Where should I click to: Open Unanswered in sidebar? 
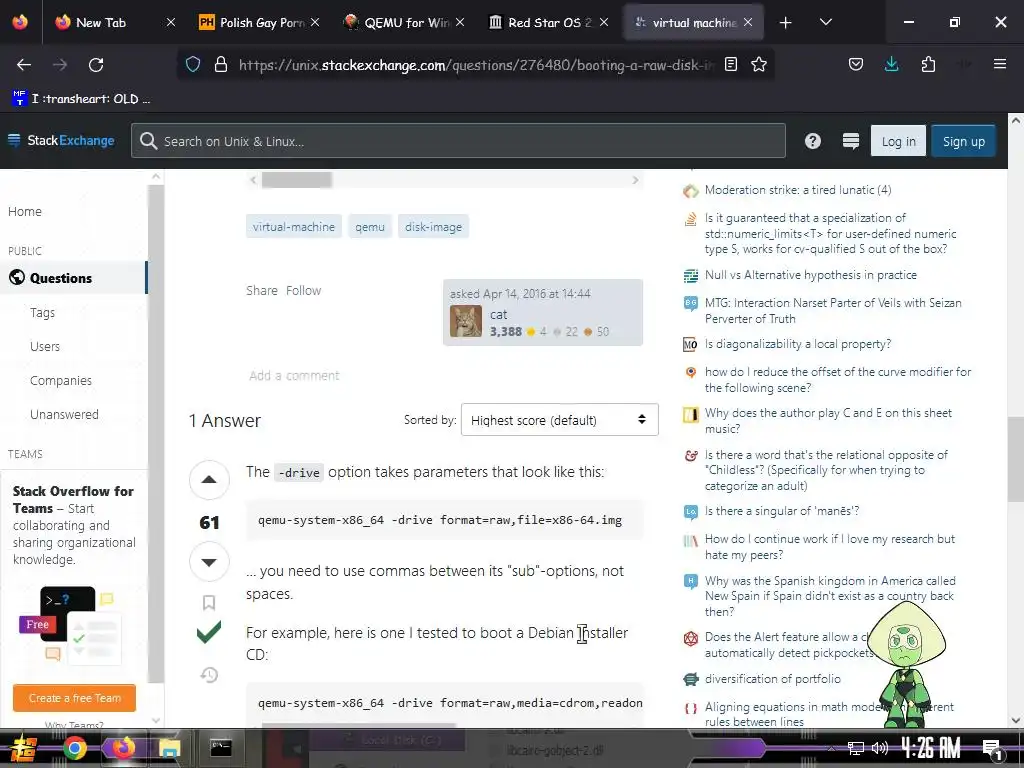click(64, 415)
